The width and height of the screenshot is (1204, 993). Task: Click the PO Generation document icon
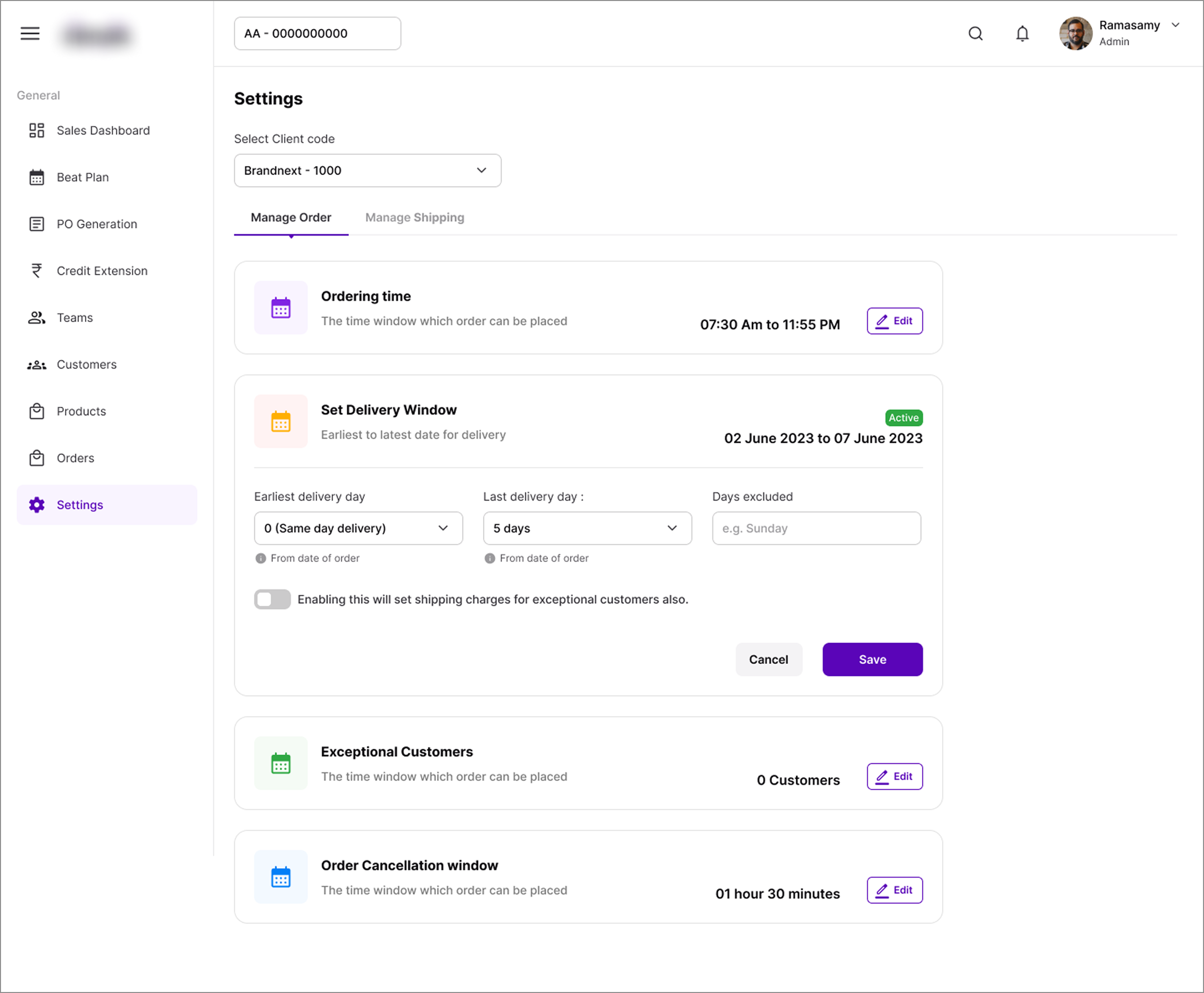37,224
